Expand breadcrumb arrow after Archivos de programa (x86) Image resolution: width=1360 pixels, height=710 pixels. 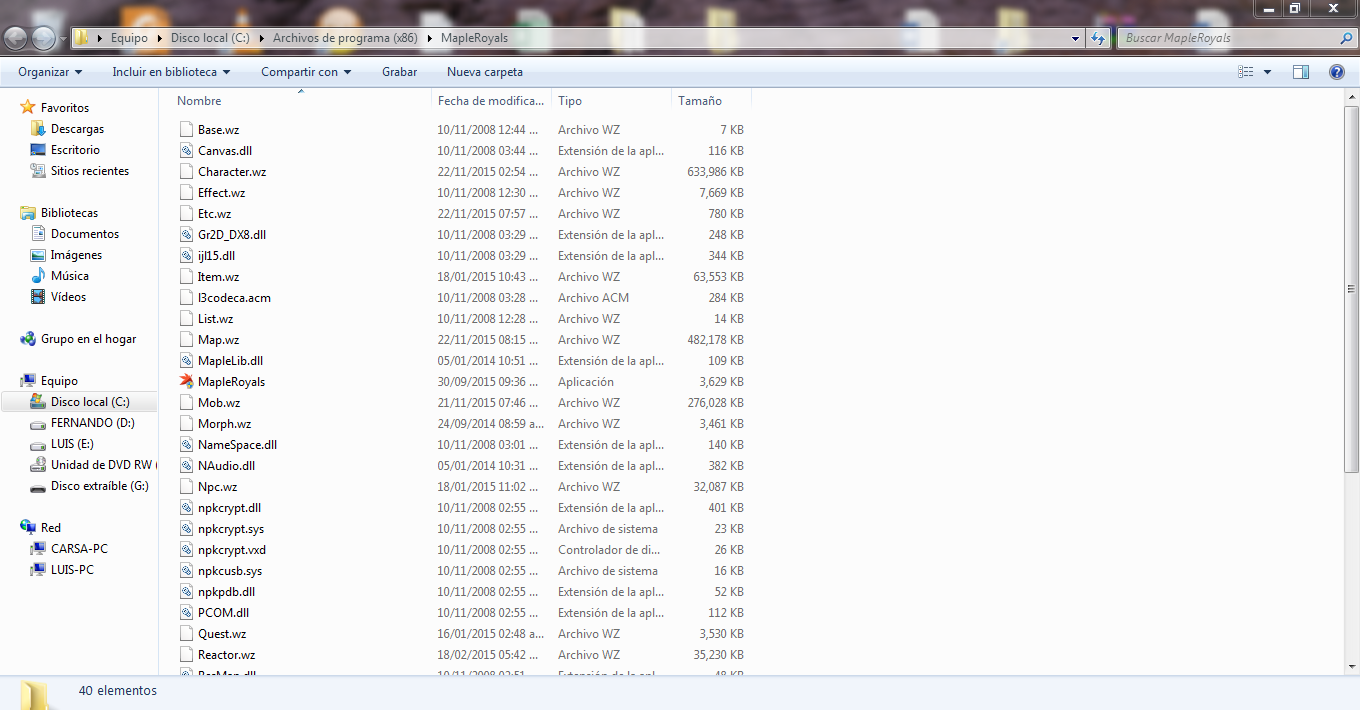click(429, 38)
